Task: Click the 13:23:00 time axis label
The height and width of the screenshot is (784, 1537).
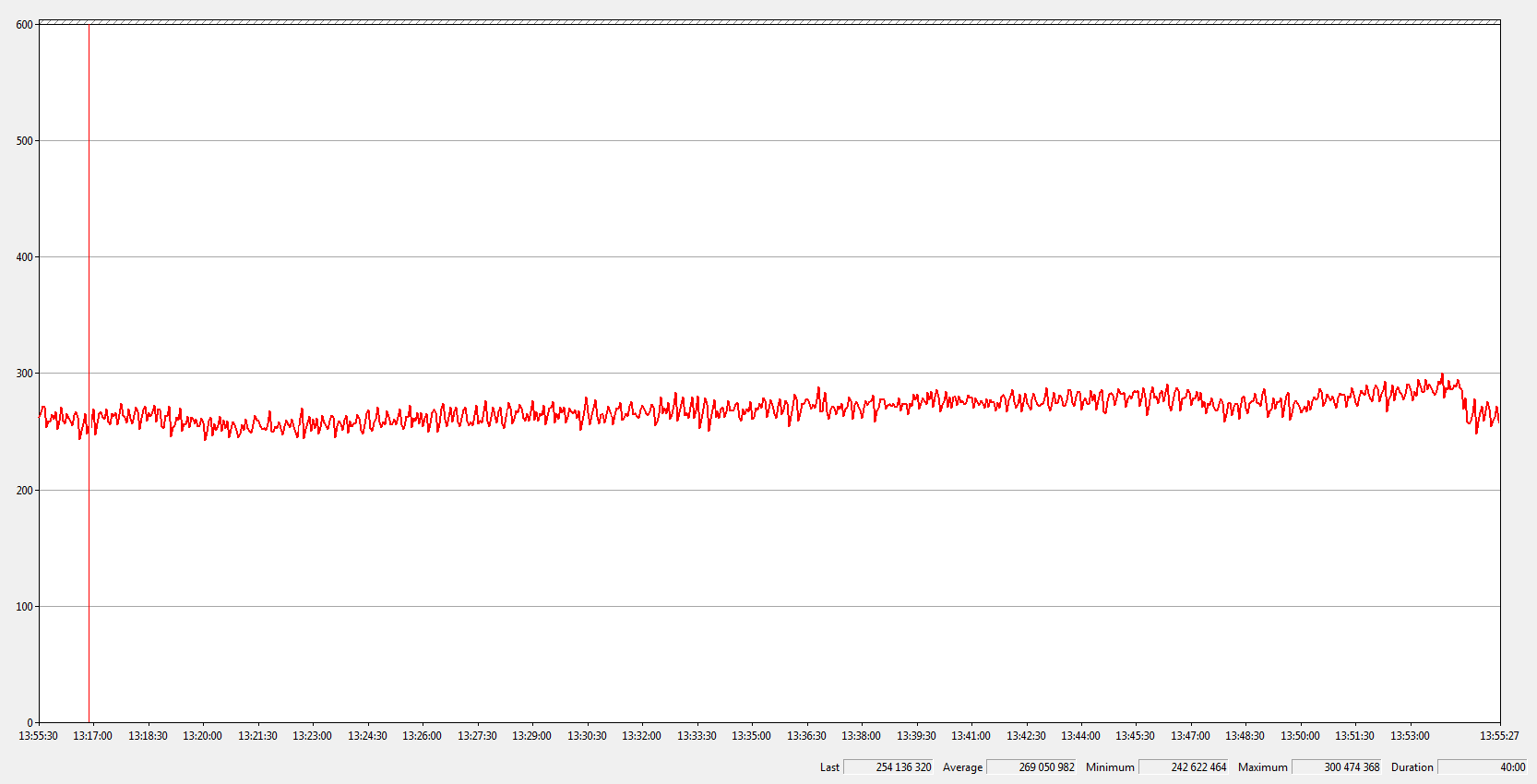Action: click(312, 736)
